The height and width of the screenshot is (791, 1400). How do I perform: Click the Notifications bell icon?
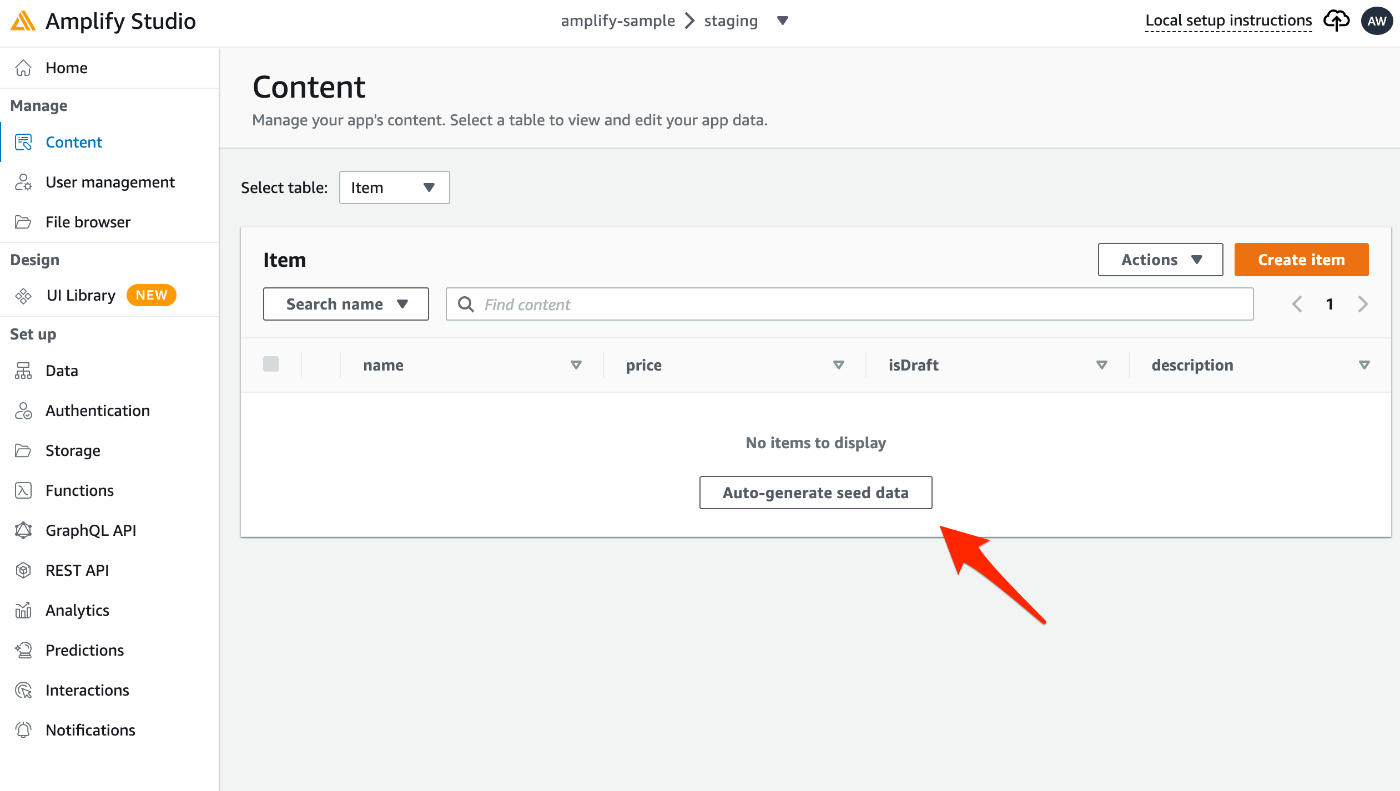click(x=24, y=731)
